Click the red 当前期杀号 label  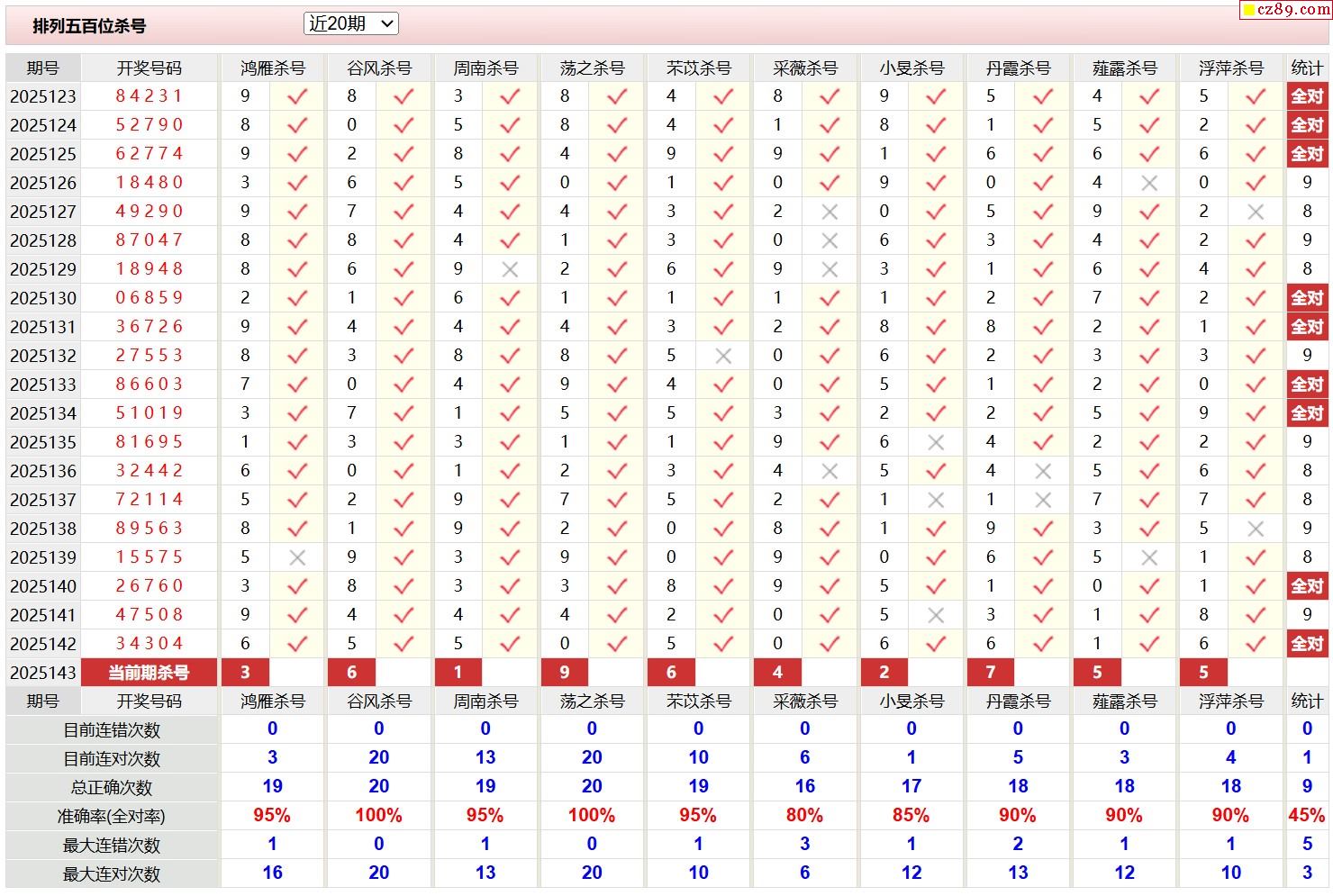click(x=149, y=673)
